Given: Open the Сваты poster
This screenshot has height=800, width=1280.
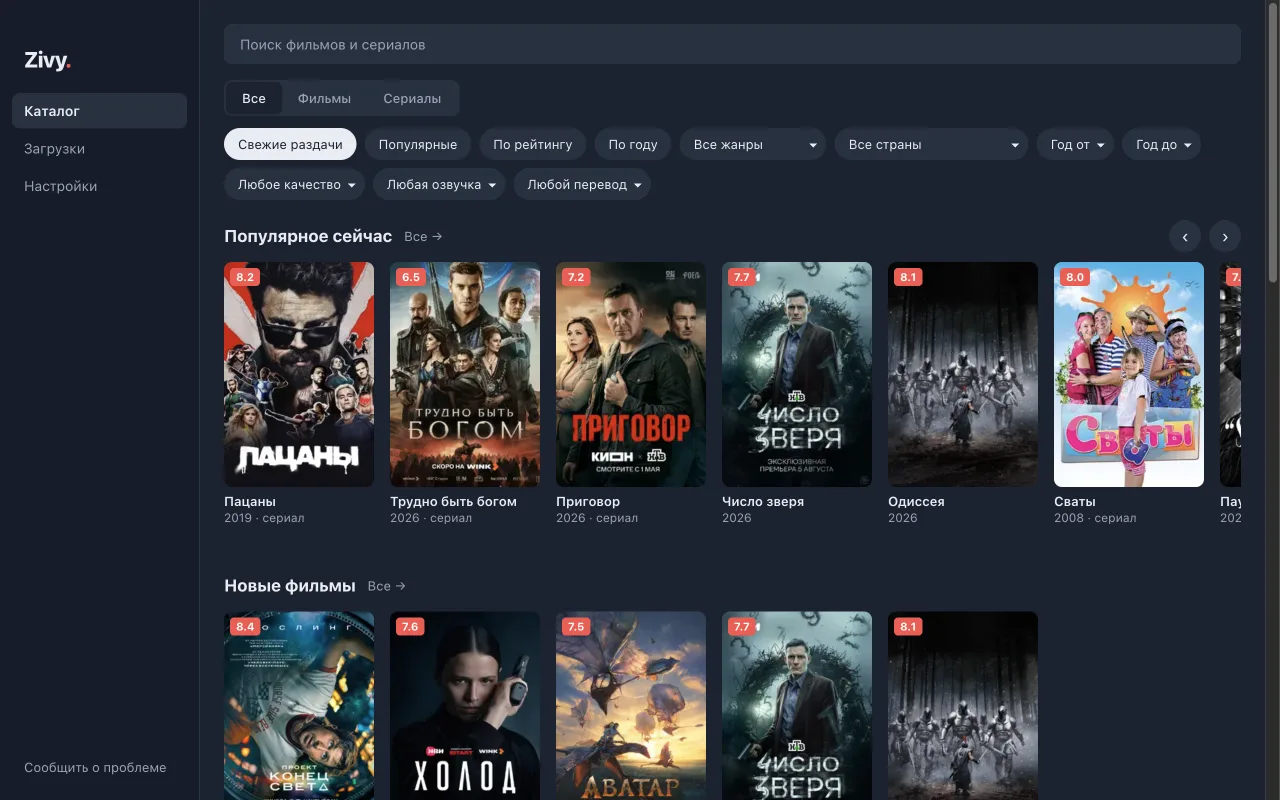Looking at the screenshot, I should coord(1129,374).
